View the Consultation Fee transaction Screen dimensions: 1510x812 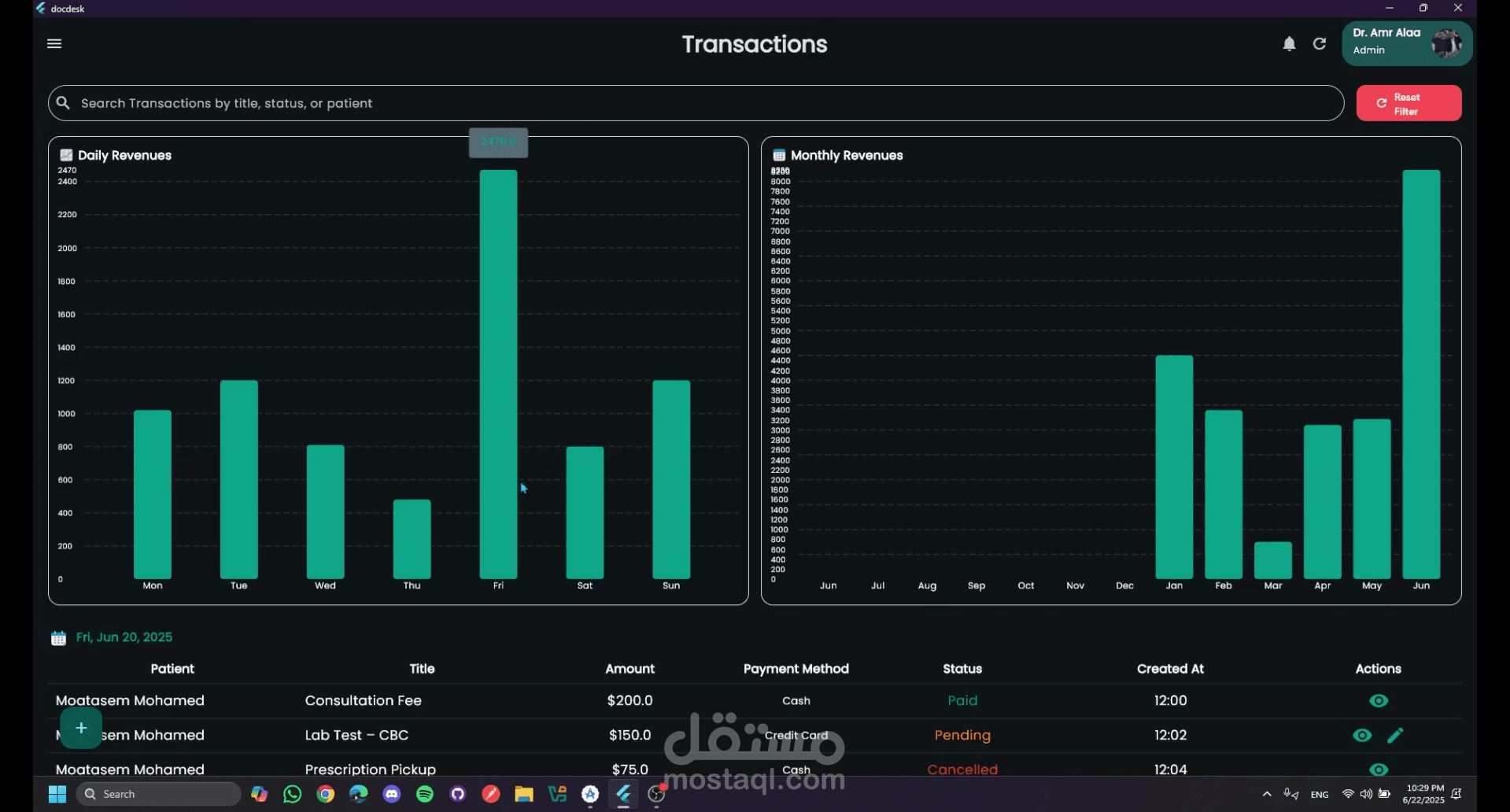1379,700
